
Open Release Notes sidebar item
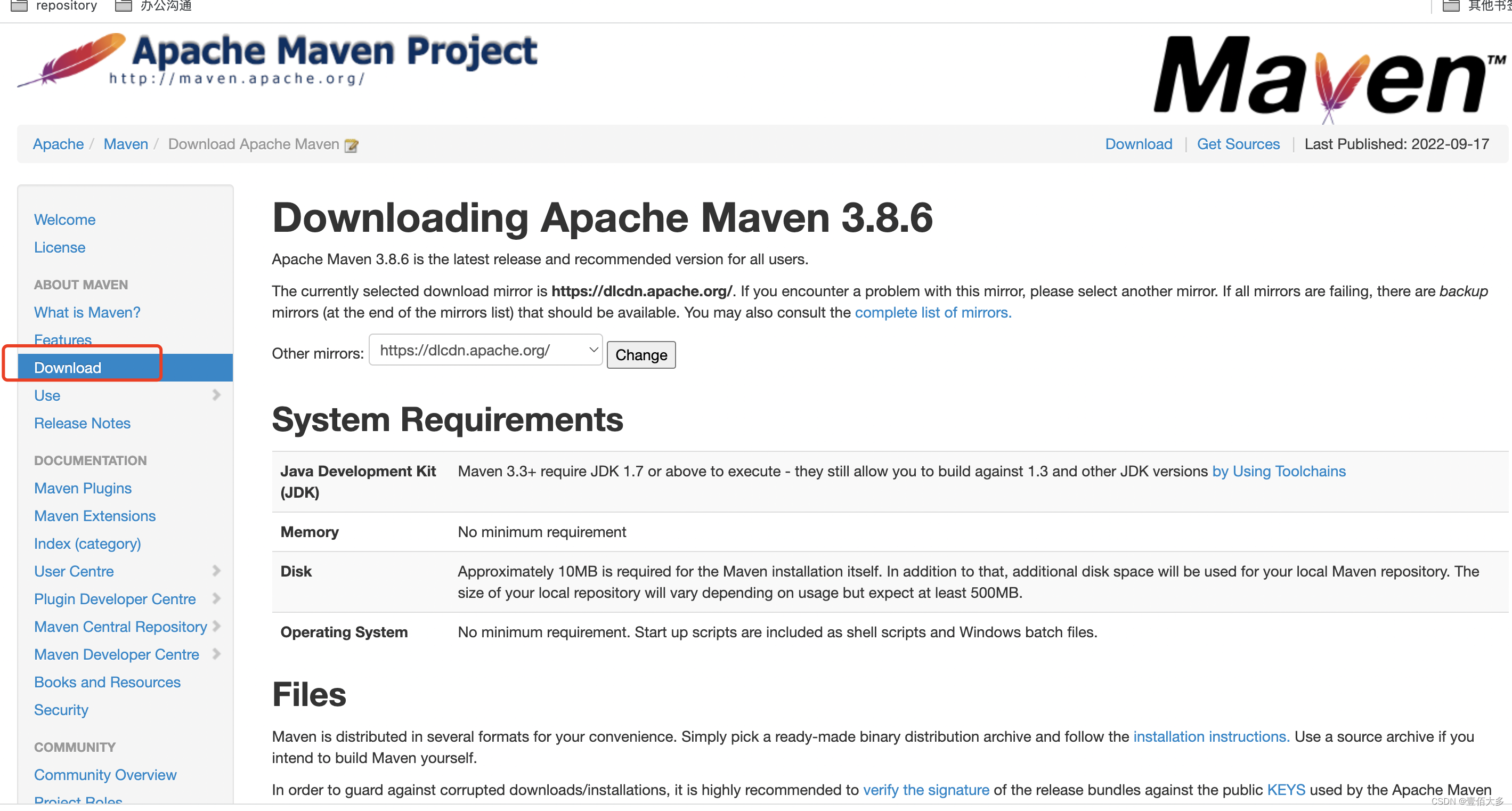pos(82,423)
